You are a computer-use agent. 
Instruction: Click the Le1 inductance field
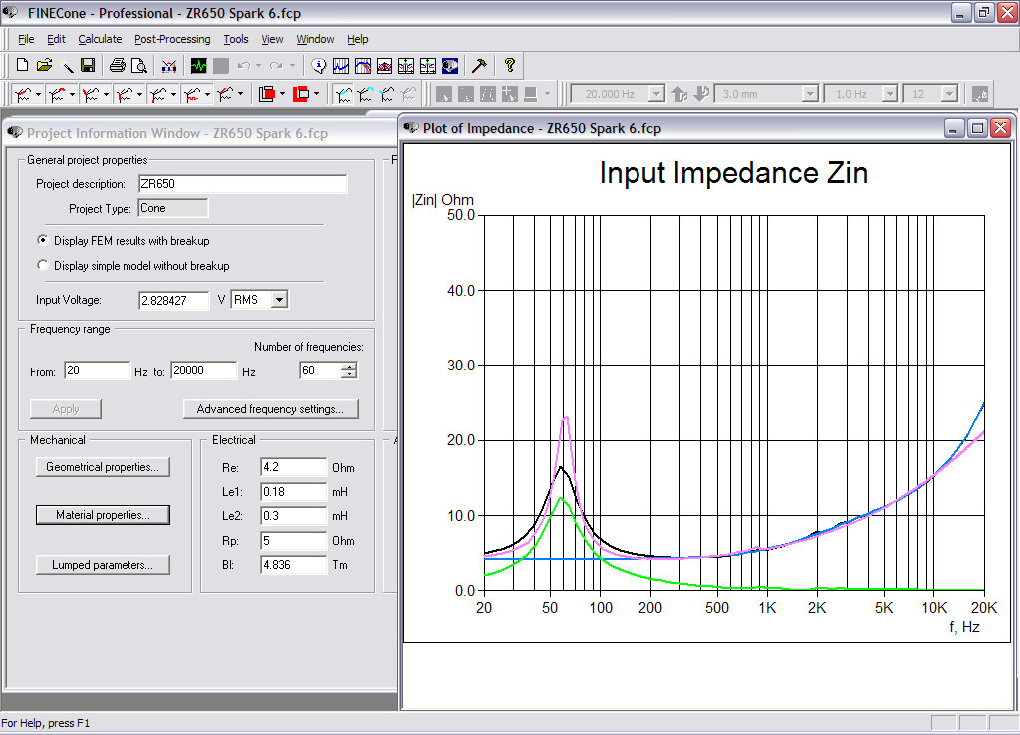(x=293, y=492)
